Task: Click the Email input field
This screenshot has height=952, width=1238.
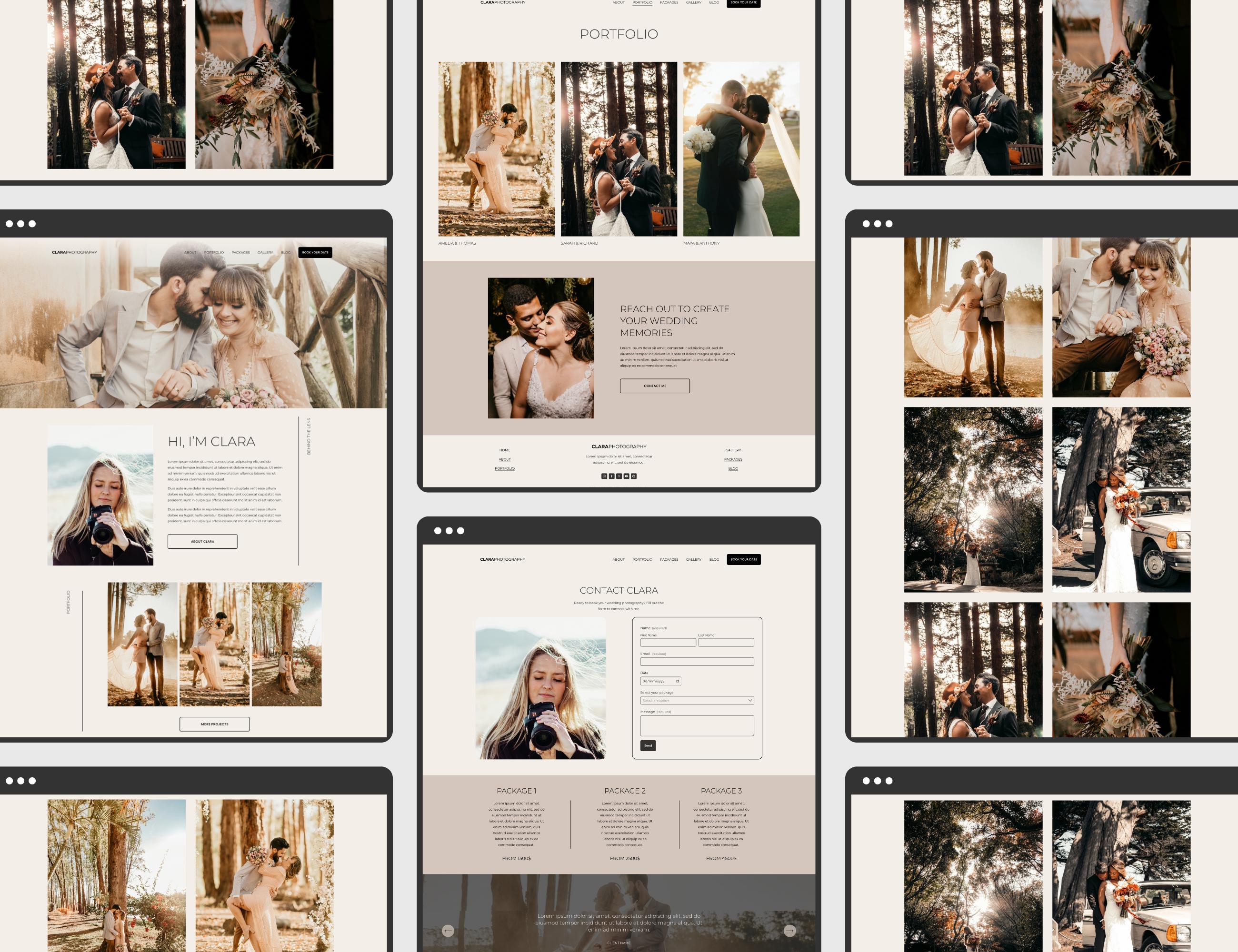Action: click(x=697, y=662)
